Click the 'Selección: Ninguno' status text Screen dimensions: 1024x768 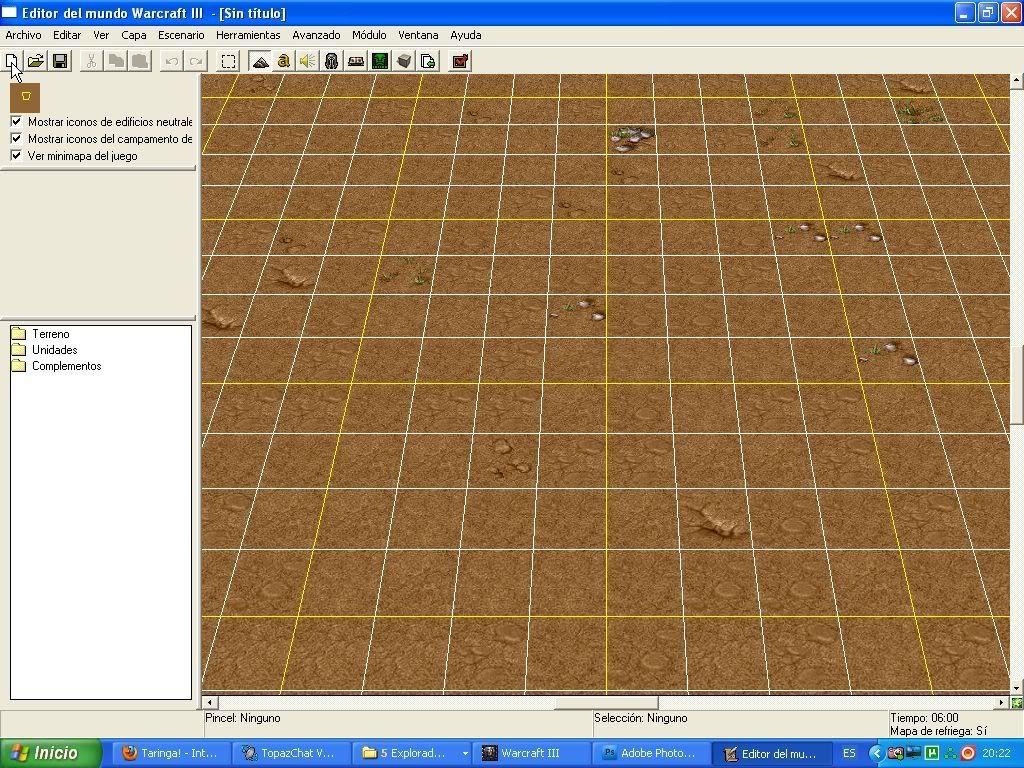click(641, 718)
